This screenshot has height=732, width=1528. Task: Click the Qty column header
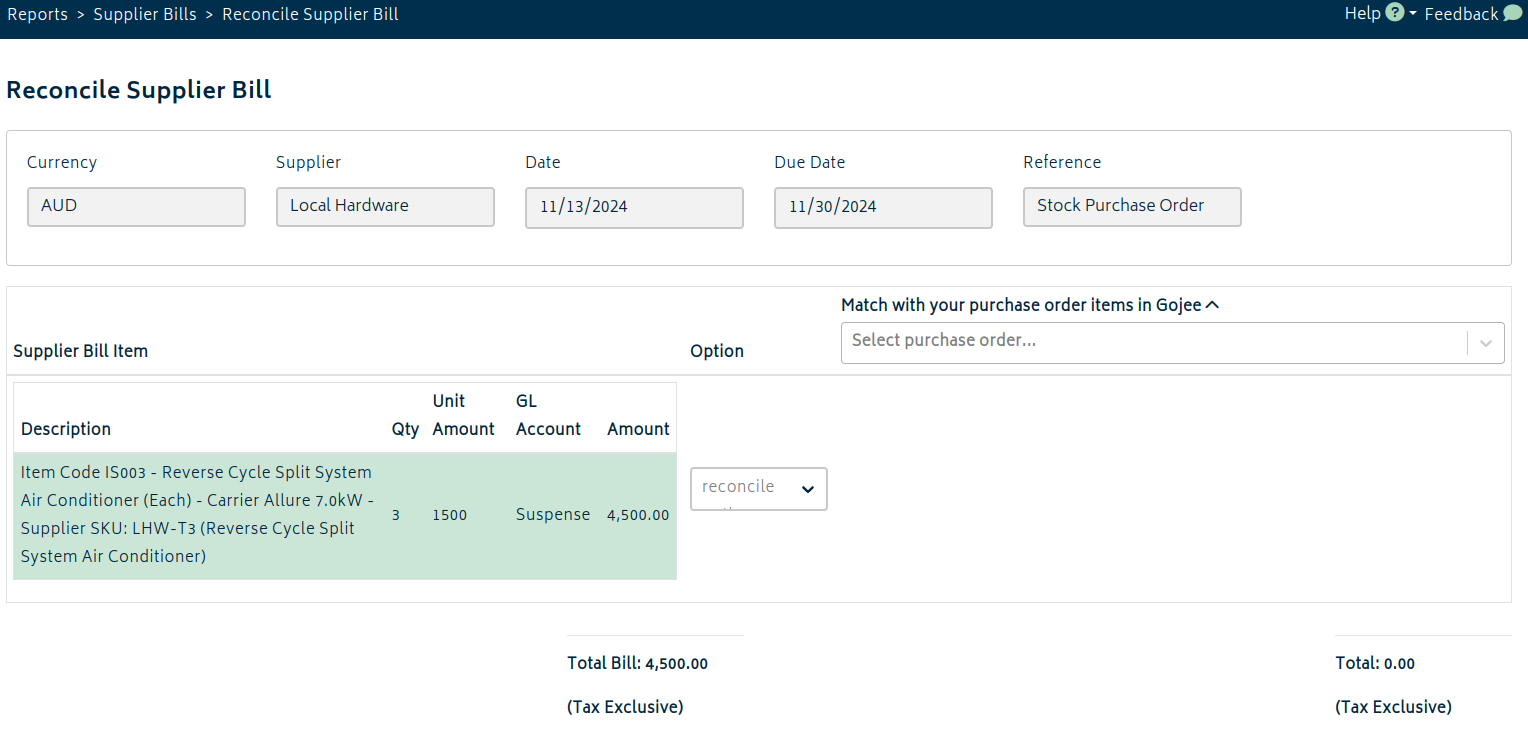(405, 429)
